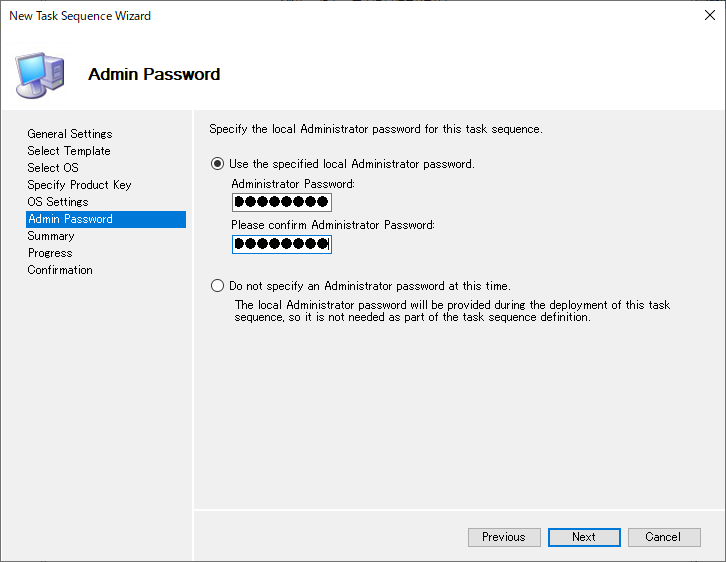This screenshot has height=562, width=726.
Task: Jump to the Select OS step
Action: pyautogui.click(x=53, y=168)
